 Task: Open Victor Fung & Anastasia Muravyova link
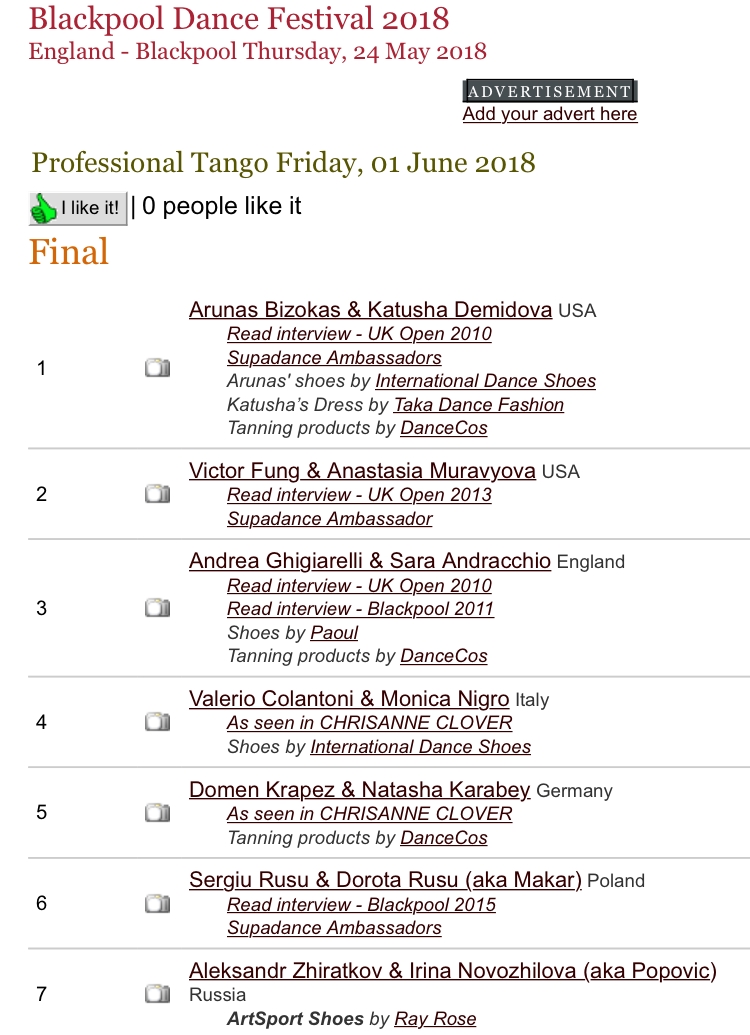[x=362, y=471]
